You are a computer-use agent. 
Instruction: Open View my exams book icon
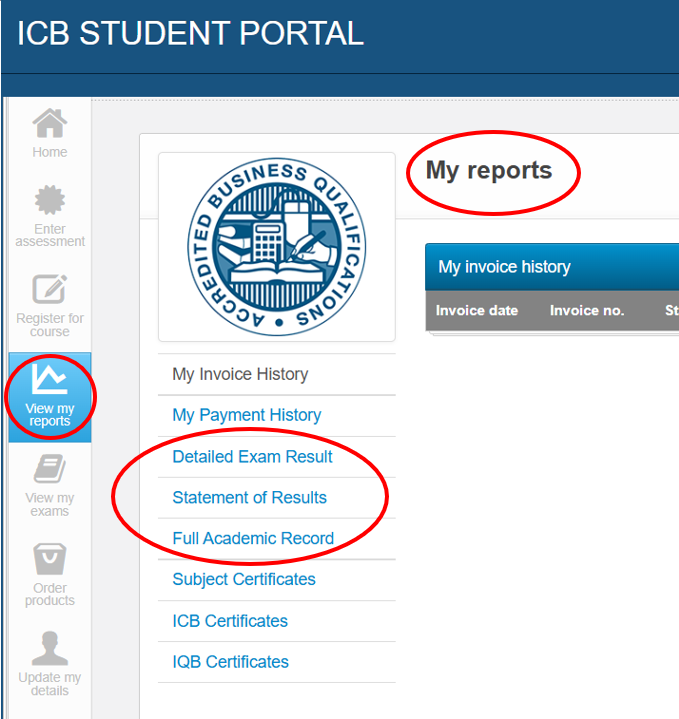[x=50, y=469]
